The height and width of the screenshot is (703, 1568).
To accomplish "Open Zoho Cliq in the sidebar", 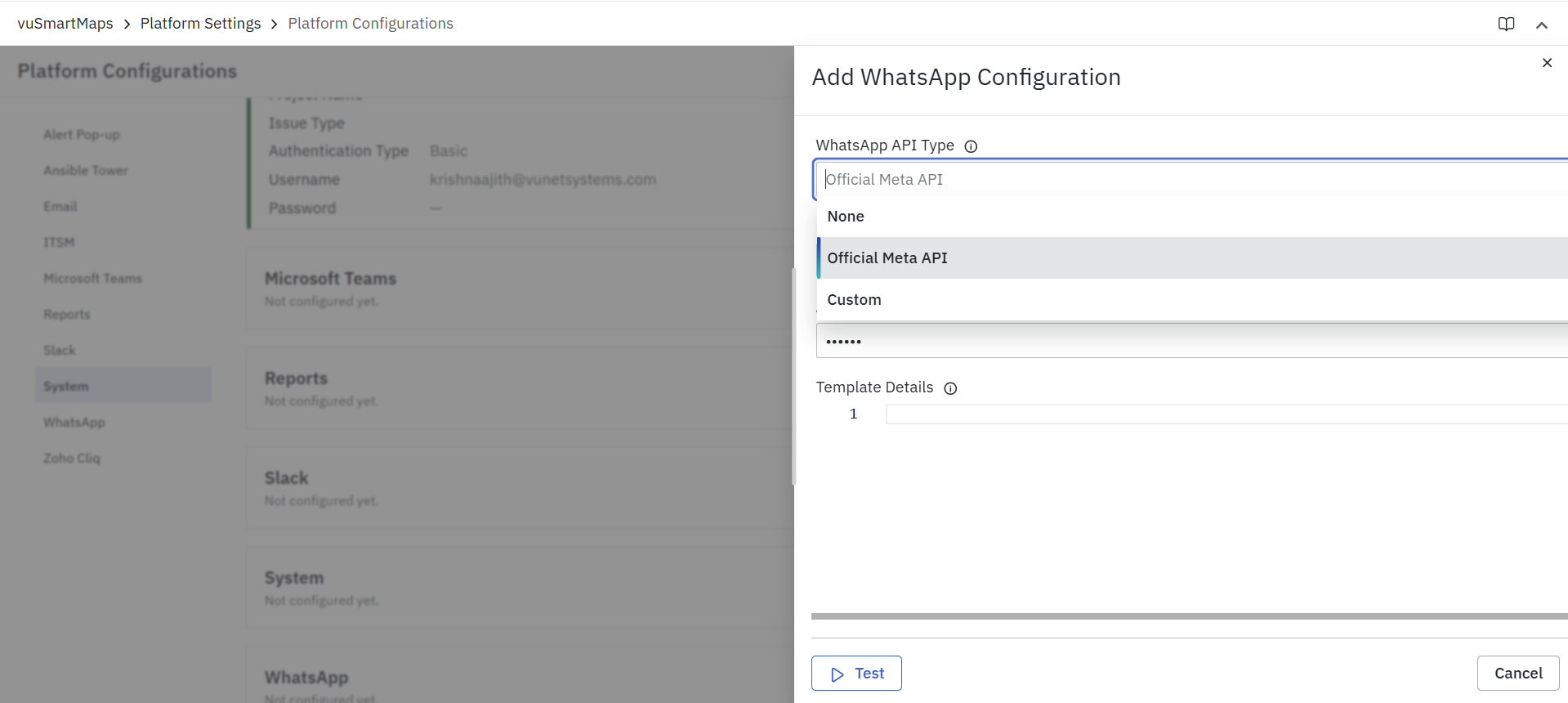I will (x=72, y=459).
